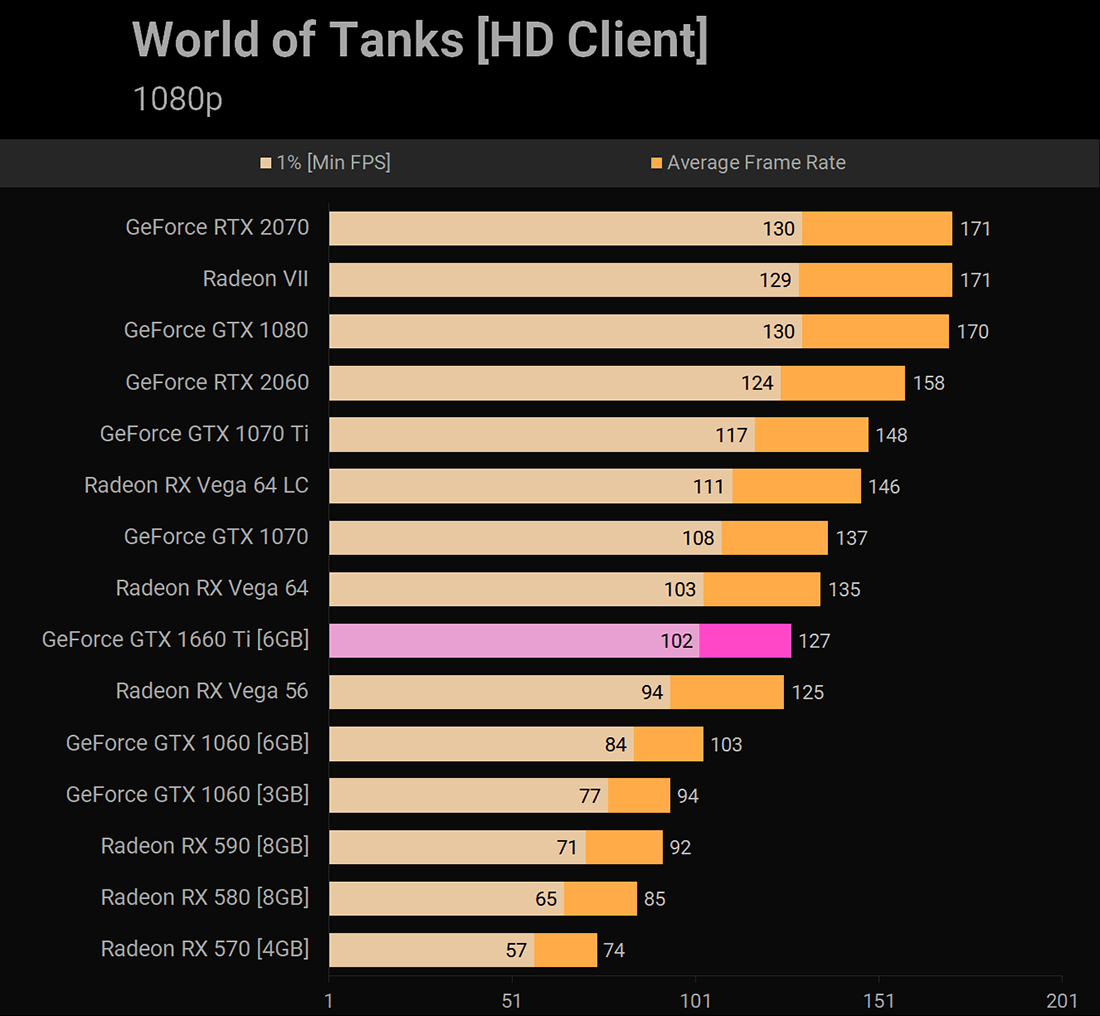Image resolution: width=1100 pixels, height=1016 pixels.
Task: Click the "84" Min FPS value for GTX 1060 [6GB]
Action: pyautogui.click(x=616, y=744)
